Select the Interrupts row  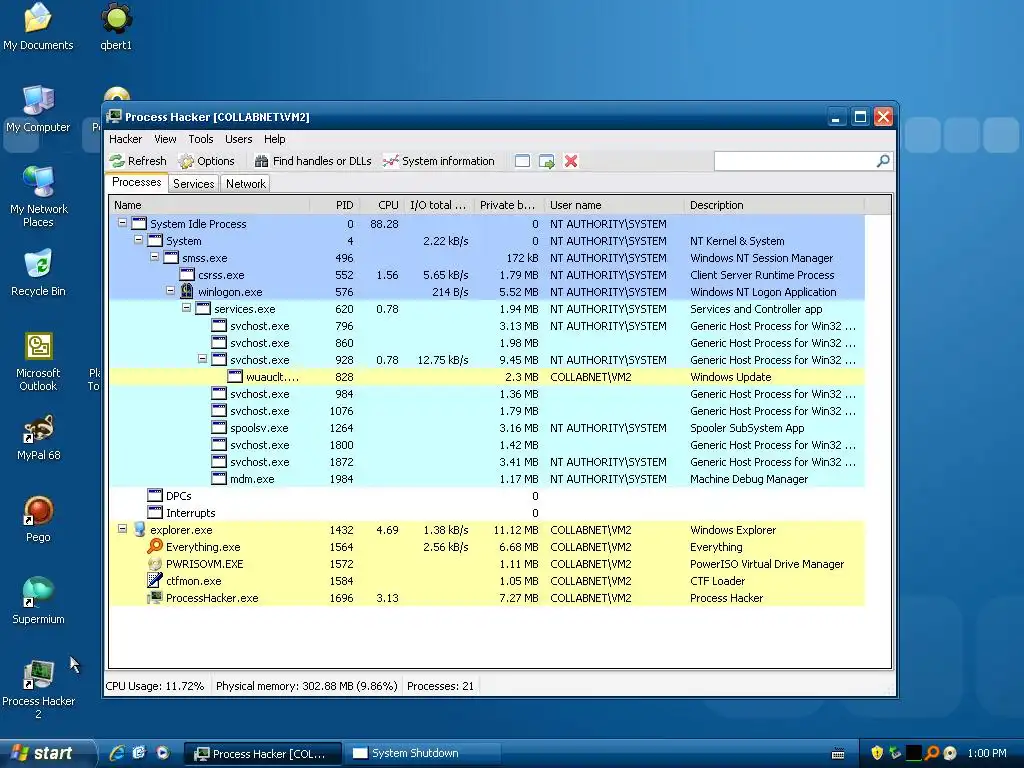coord(487,513)
